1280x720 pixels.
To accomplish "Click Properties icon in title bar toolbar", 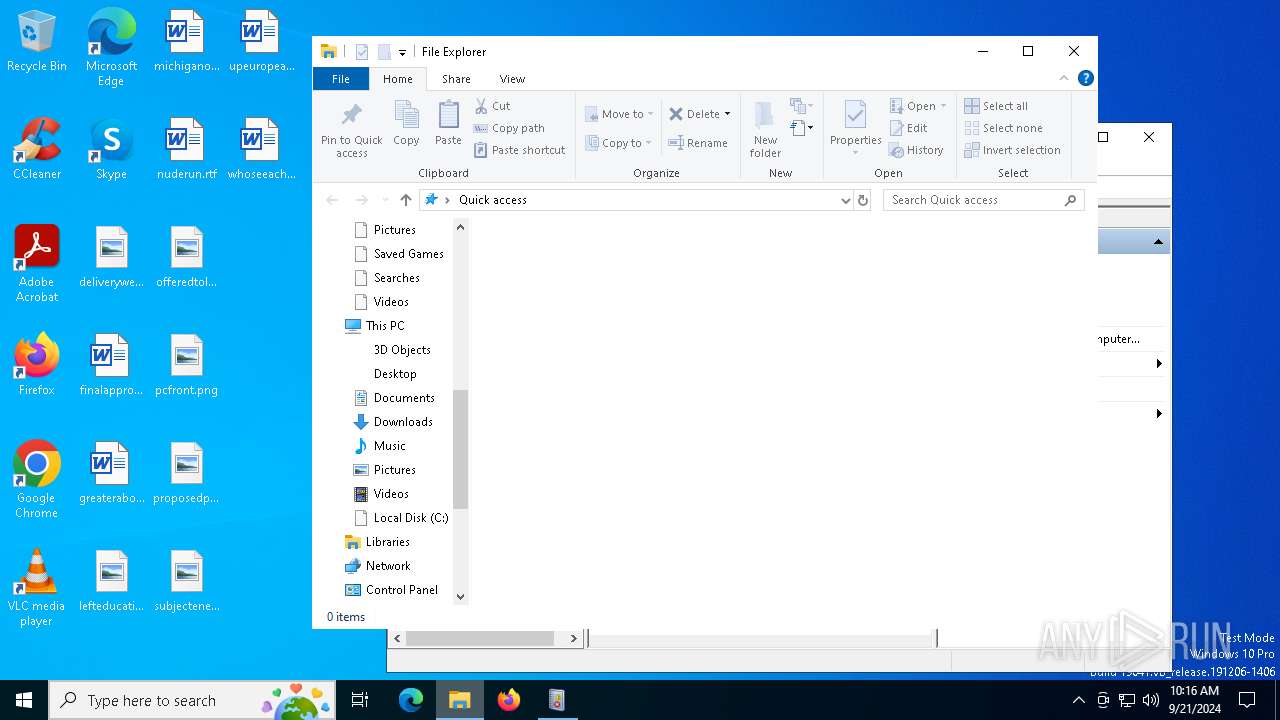I will 362,52.
